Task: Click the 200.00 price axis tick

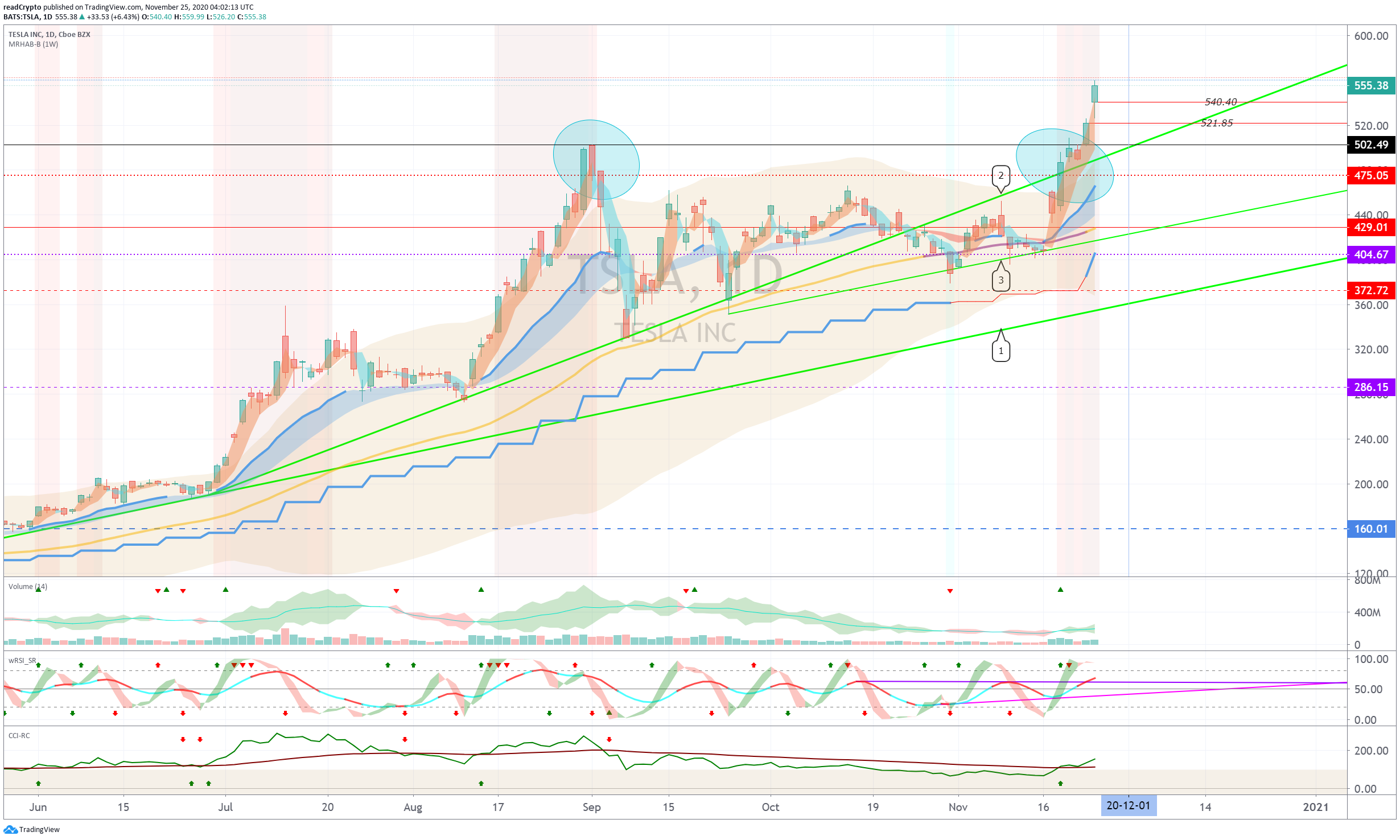Action: tap(1372, 484)
